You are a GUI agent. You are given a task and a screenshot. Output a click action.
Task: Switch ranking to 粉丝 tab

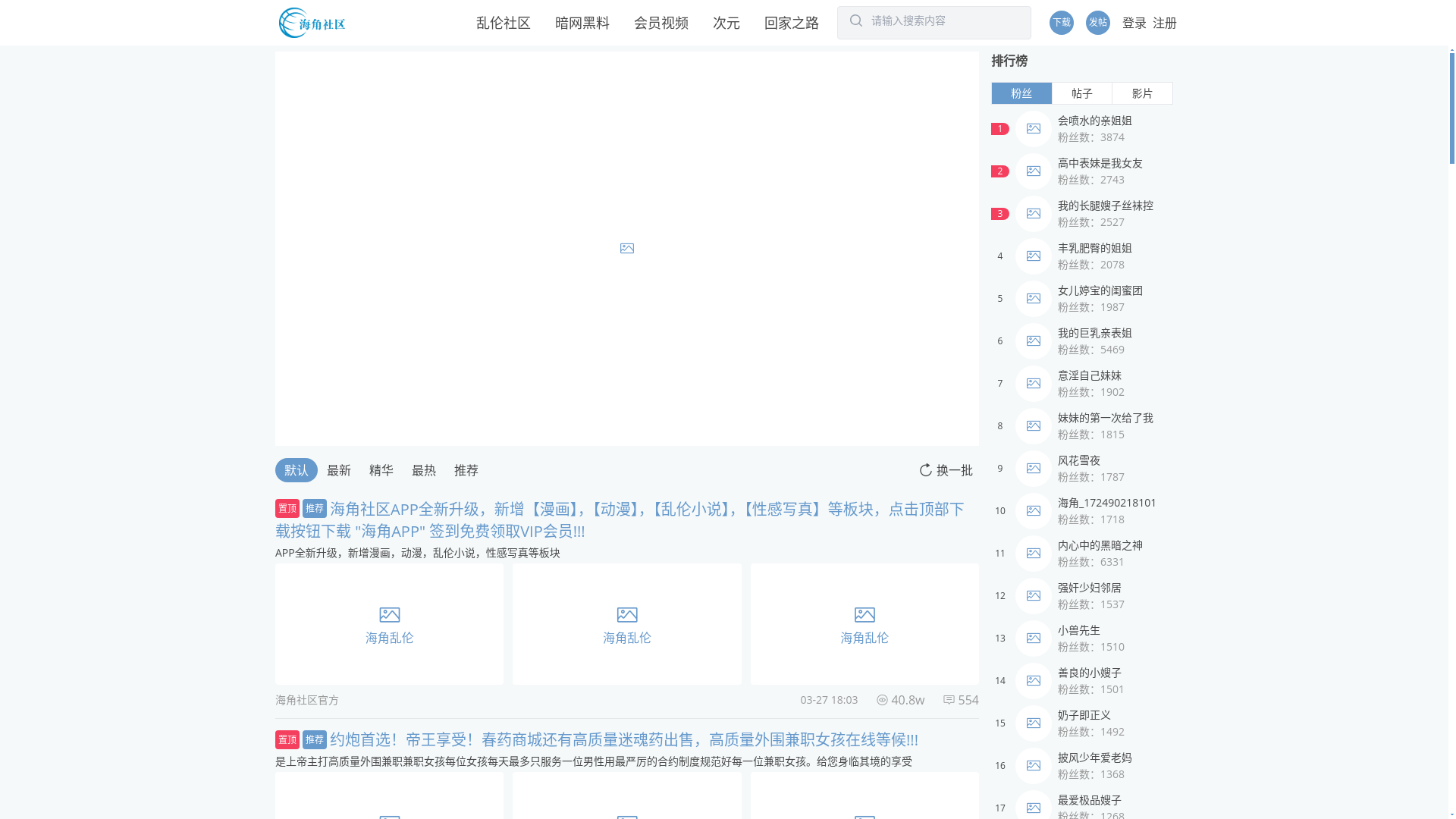[1021, 93]
